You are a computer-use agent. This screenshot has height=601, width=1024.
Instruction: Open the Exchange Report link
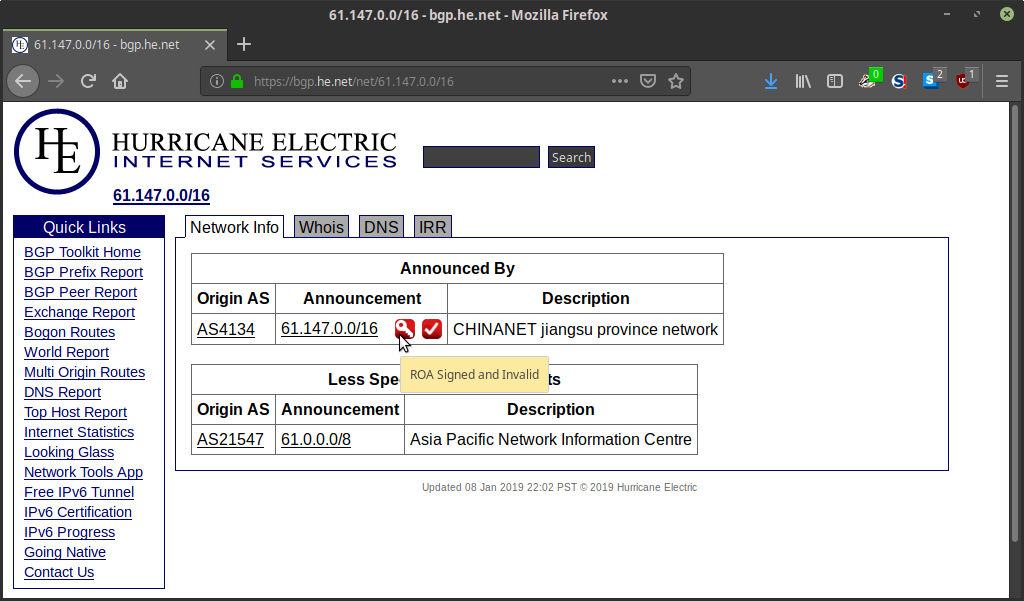79,312
